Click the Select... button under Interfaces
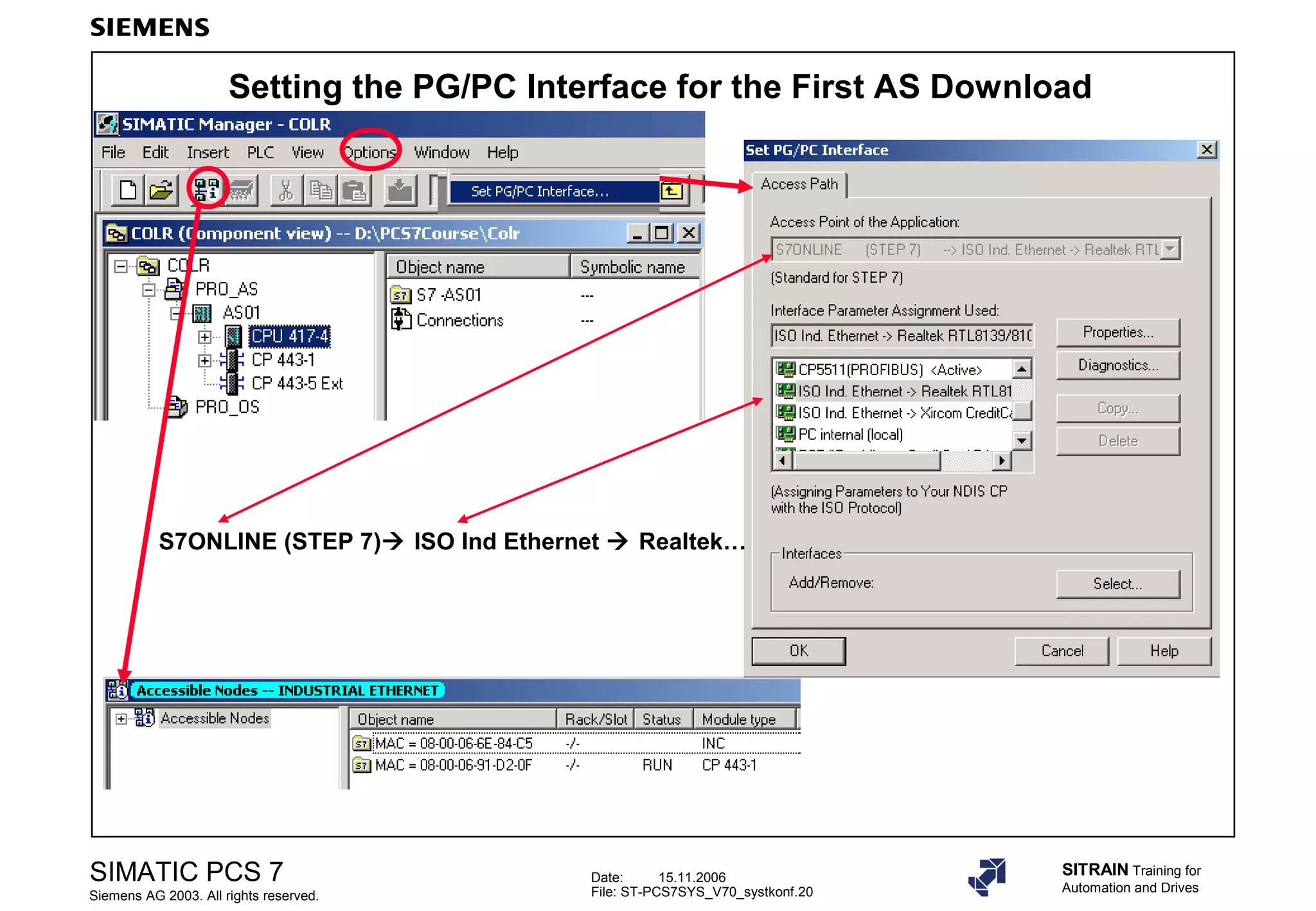1316x911 pixels. coord(1118,583)
